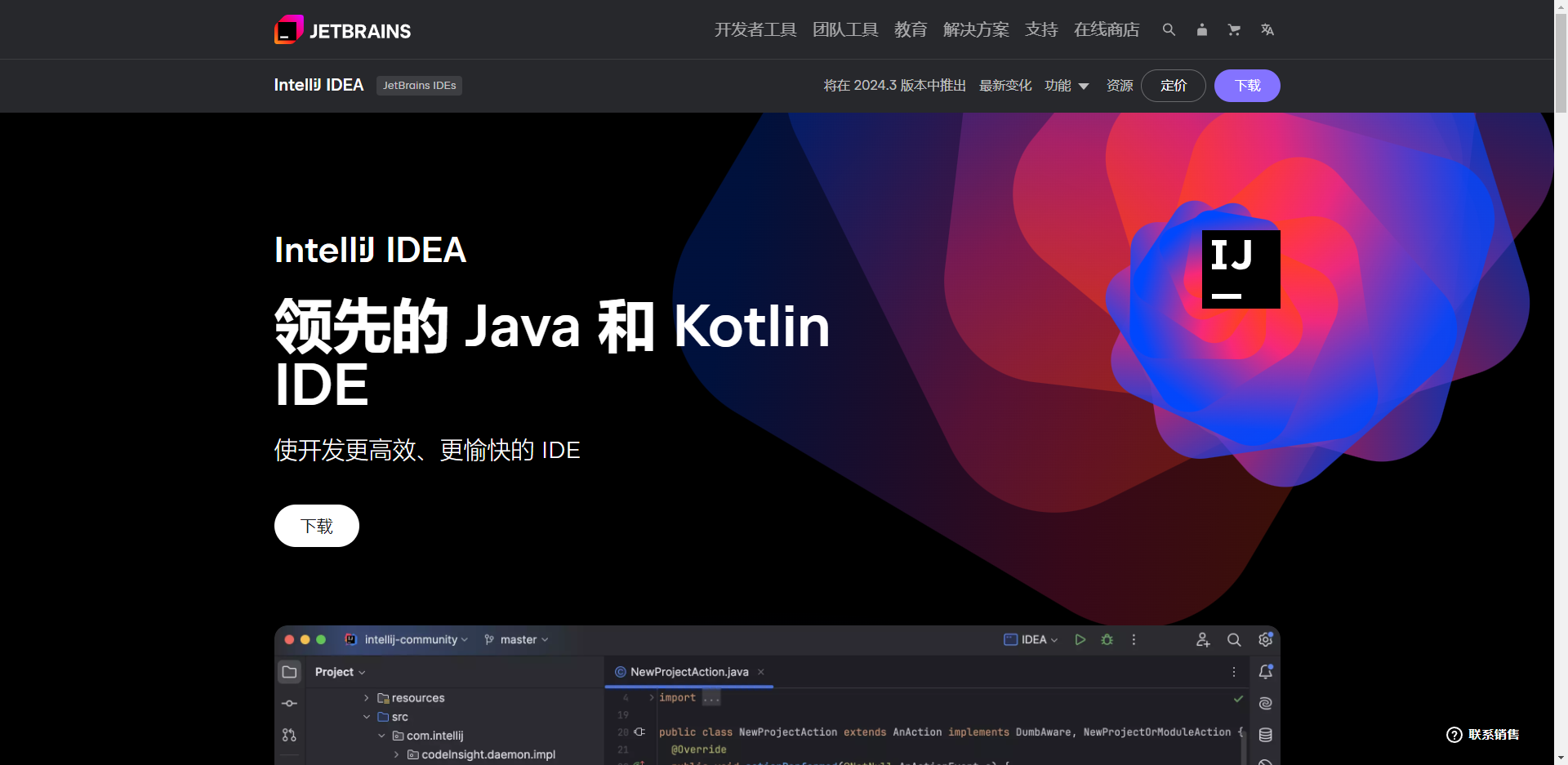The image size is (1568, 765).
Task: Expand the codeInsight.daemon.impl package
Action: click(396, 754)
